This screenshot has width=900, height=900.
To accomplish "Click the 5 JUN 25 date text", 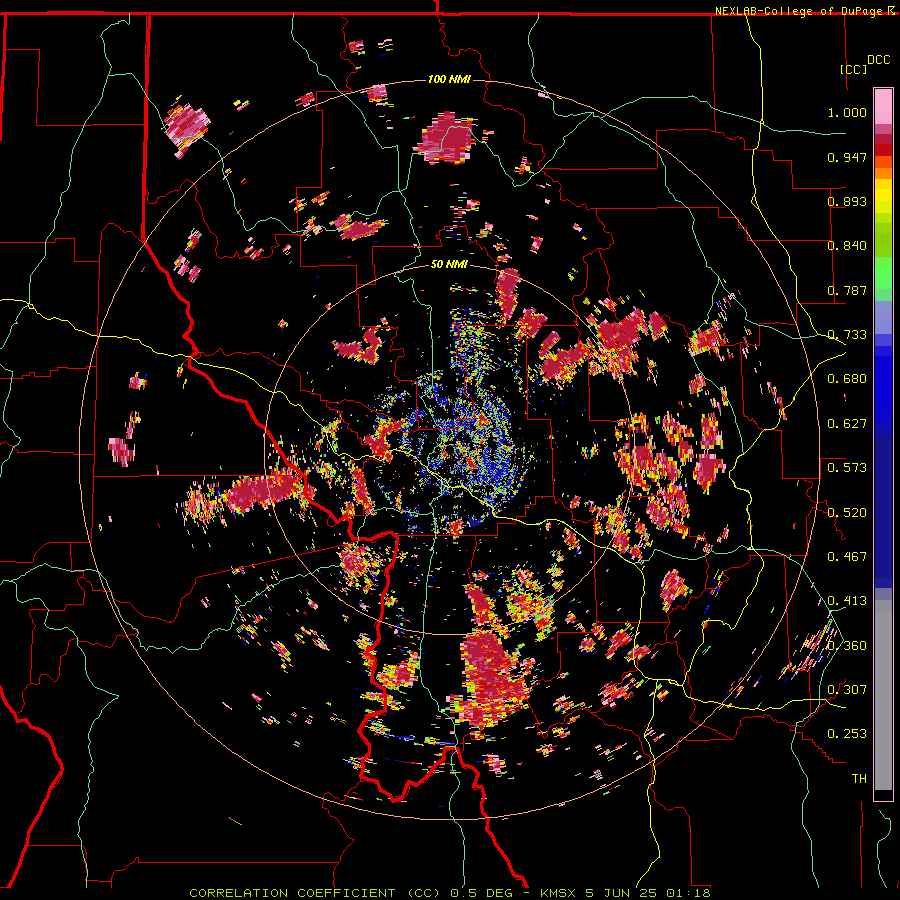I will pyautogui.click(x=622, y=893).
